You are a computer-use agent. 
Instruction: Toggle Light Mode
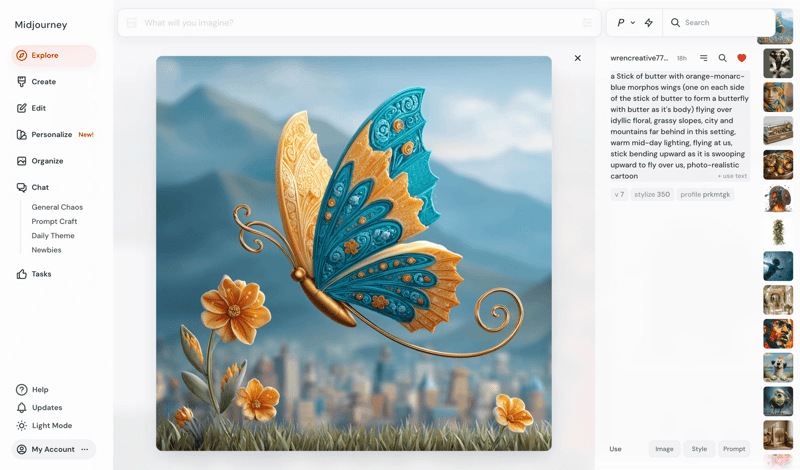point(52,426)
